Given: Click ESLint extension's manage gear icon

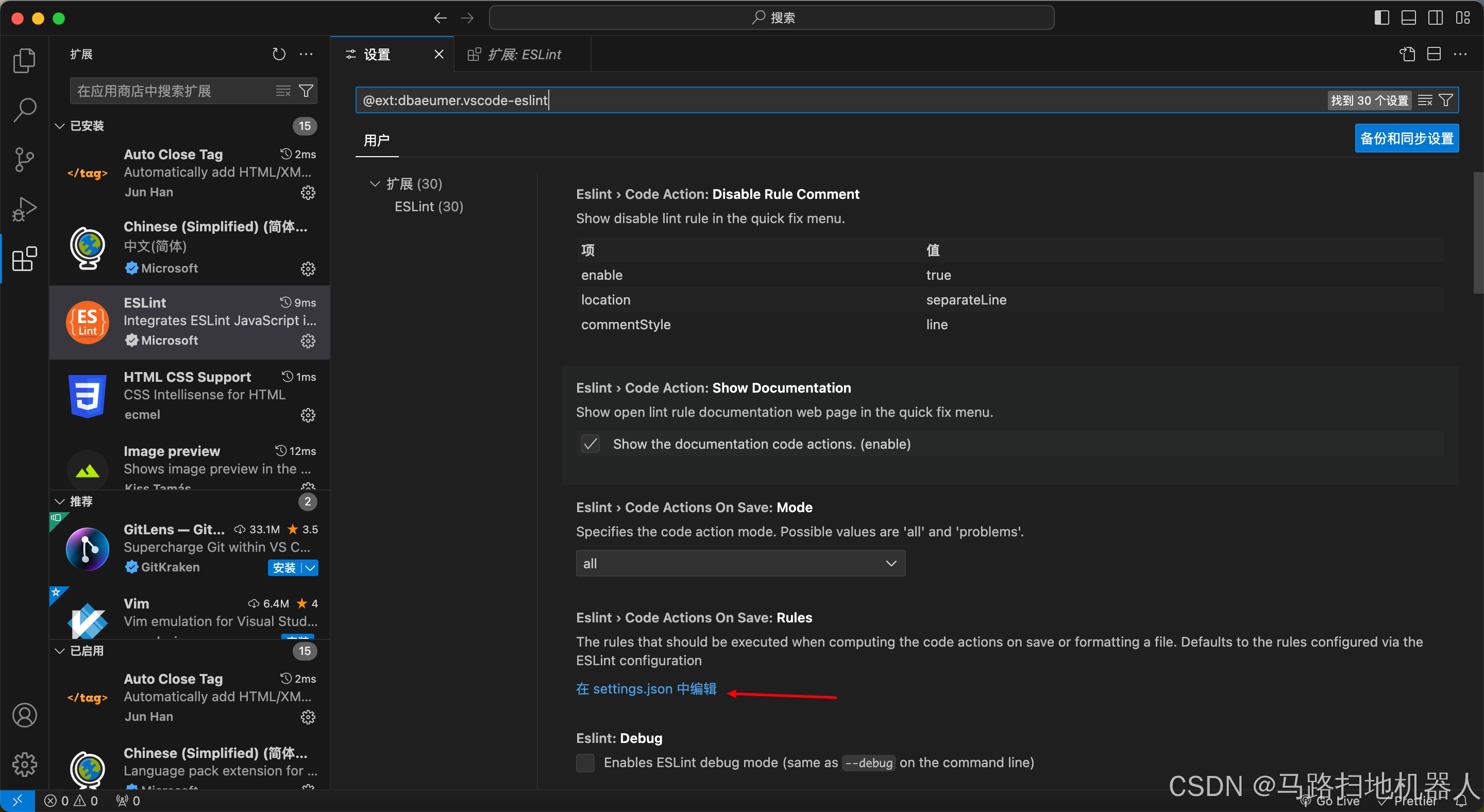Looking at the screenshot, I should [308, 341].
